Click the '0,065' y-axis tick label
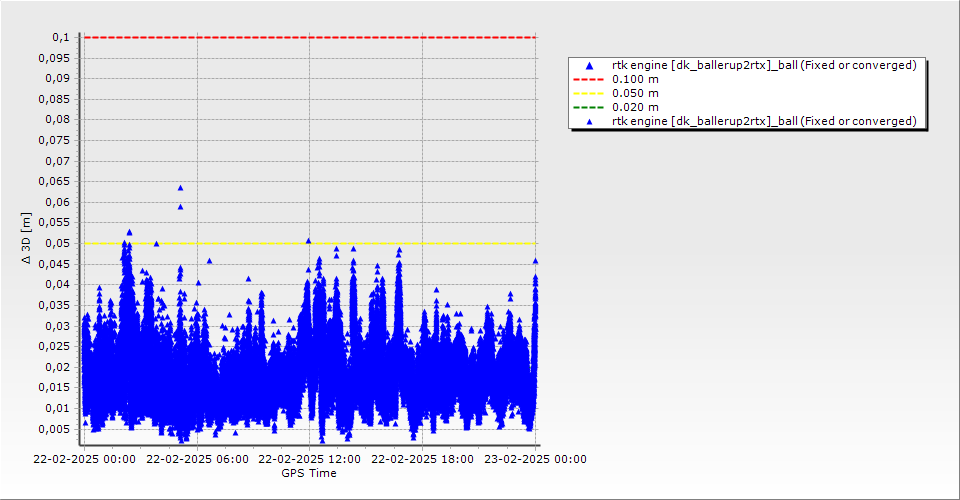Screen dimensions: 960x500 point(54,181)
